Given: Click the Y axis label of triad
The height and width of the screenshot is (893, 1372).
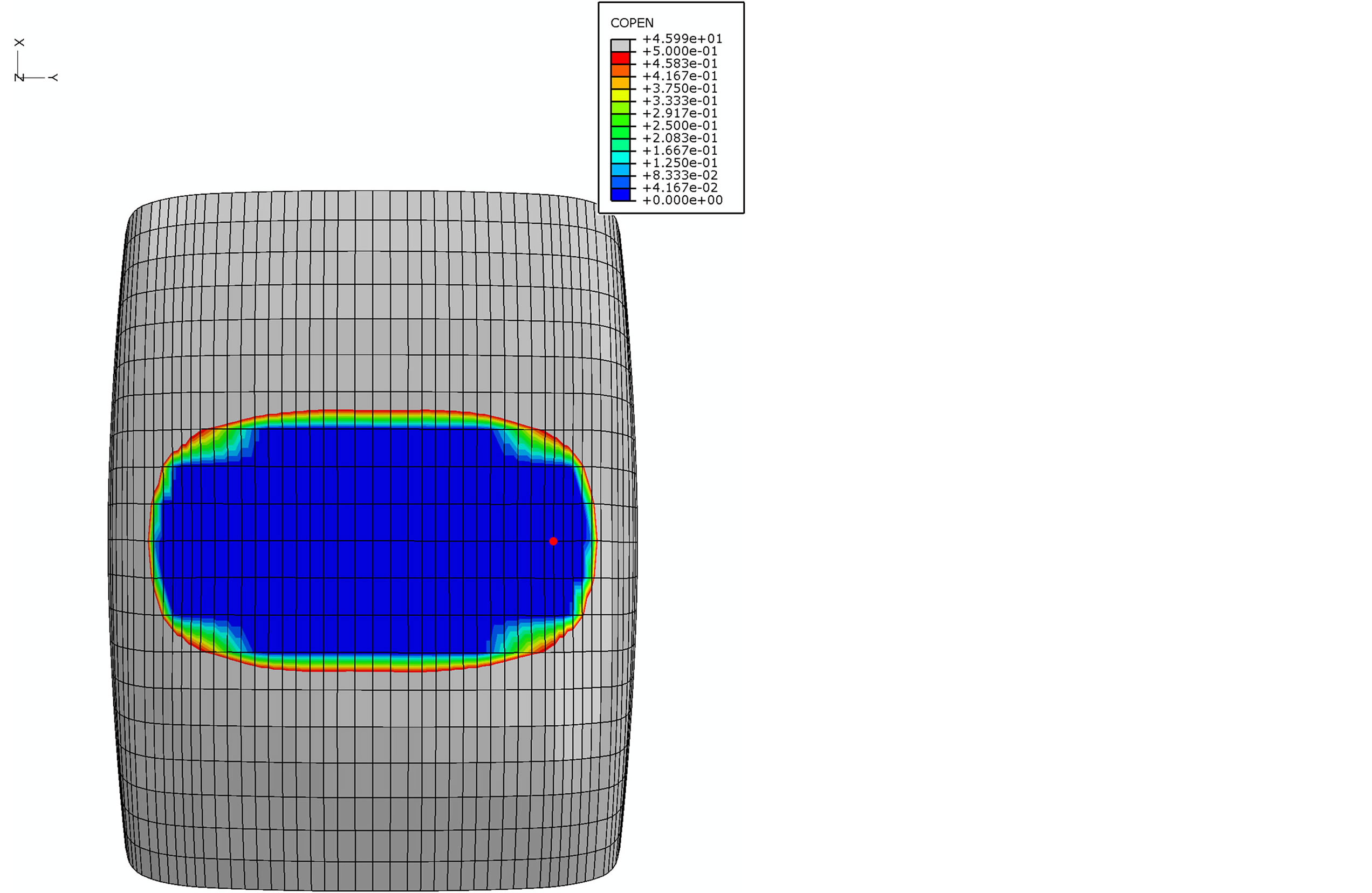Looking at the screenshot, I should coord(53,77).
